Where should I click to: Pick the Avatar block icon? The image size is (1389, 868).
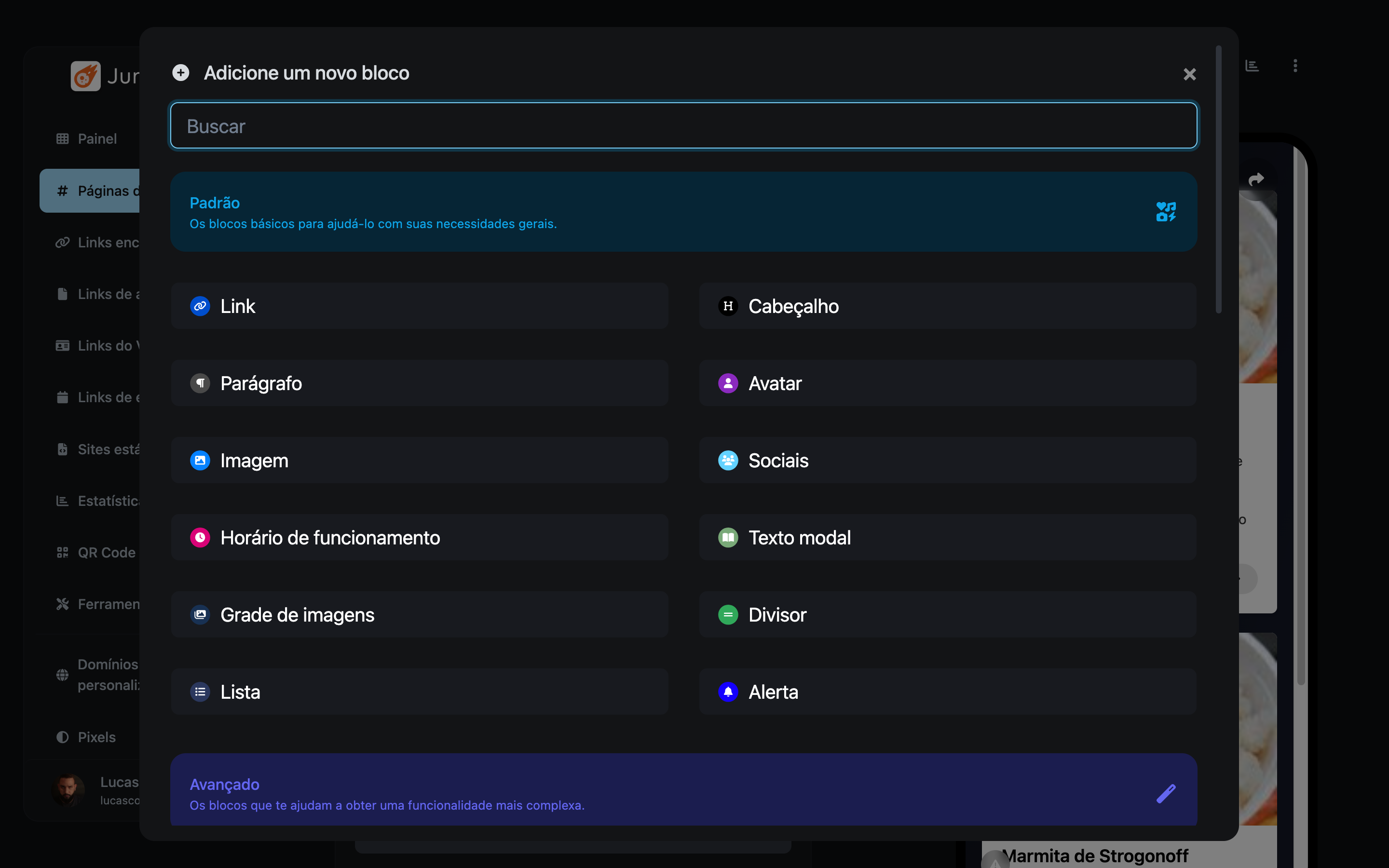click(728, 383)
